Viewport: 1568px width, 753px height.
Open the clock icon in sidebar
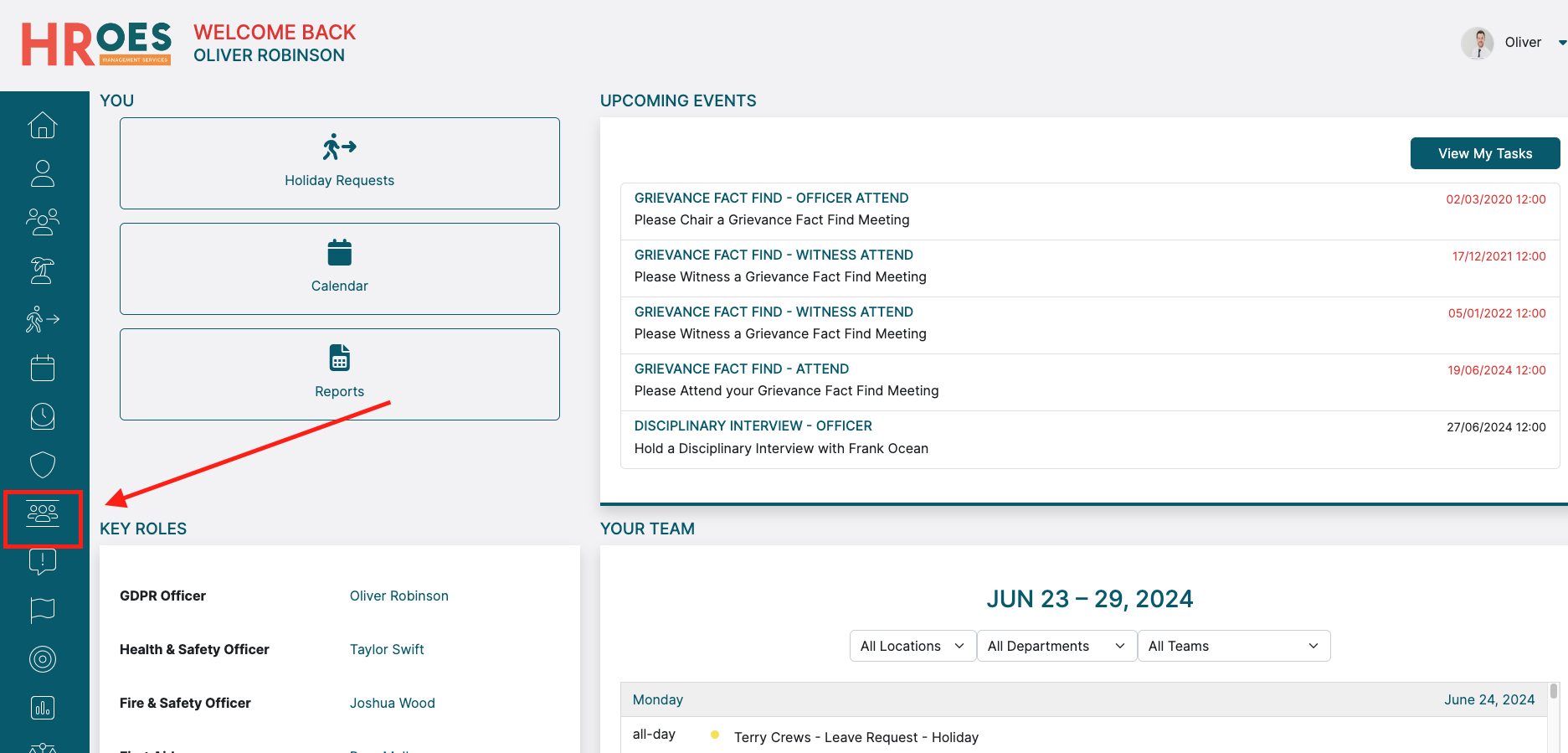[43, 416]
